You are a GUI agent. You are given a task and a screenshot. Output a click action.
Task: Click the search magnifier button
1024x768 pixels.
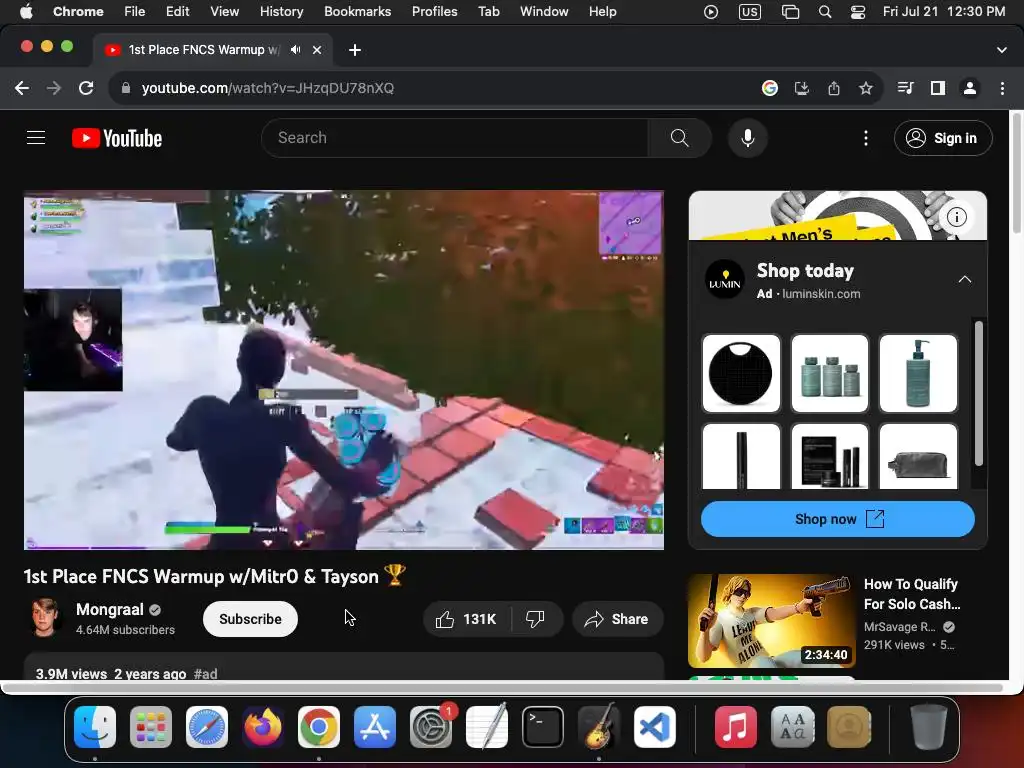coord(679,138)
